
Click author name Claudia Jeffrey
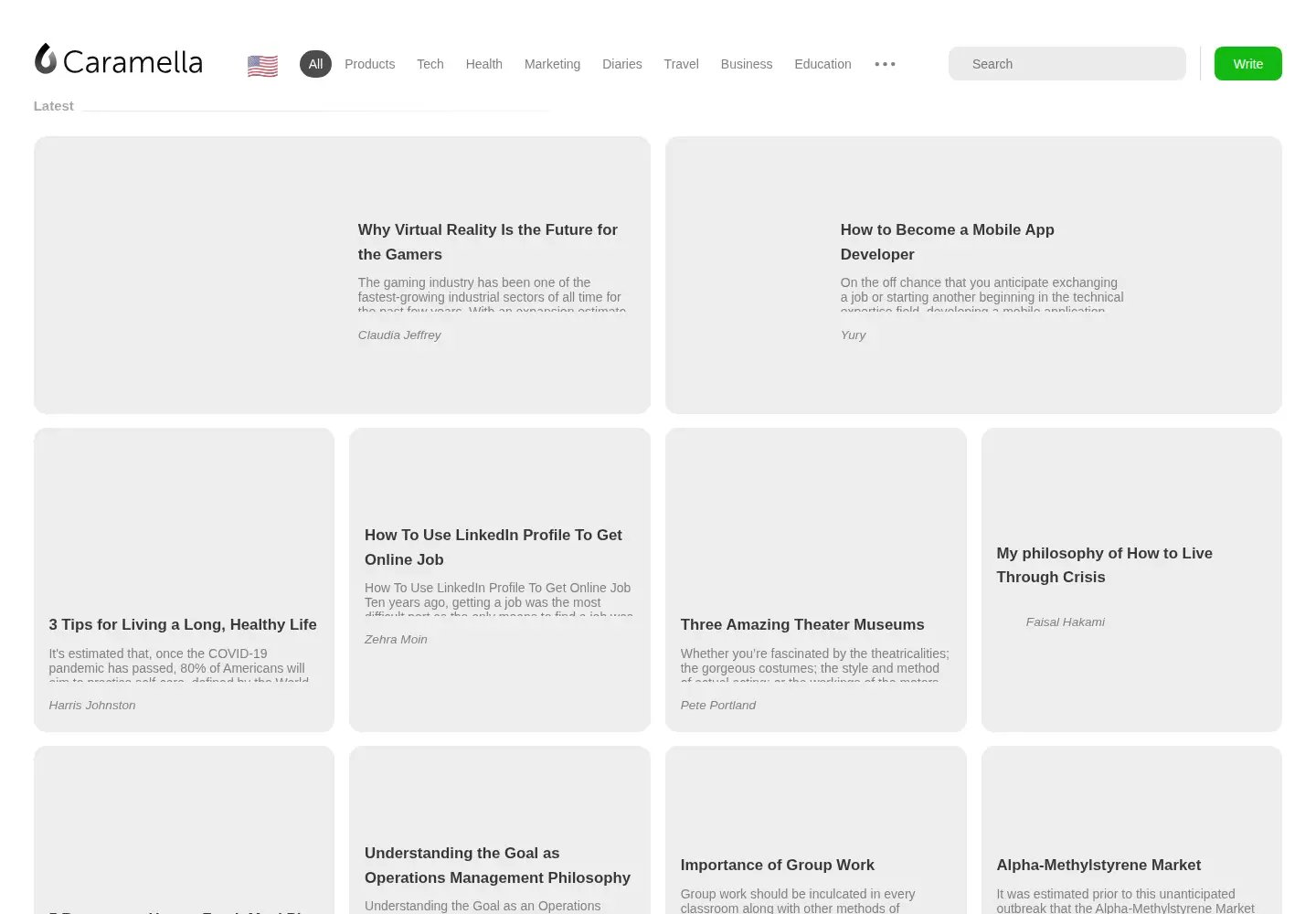click(399, 335)
